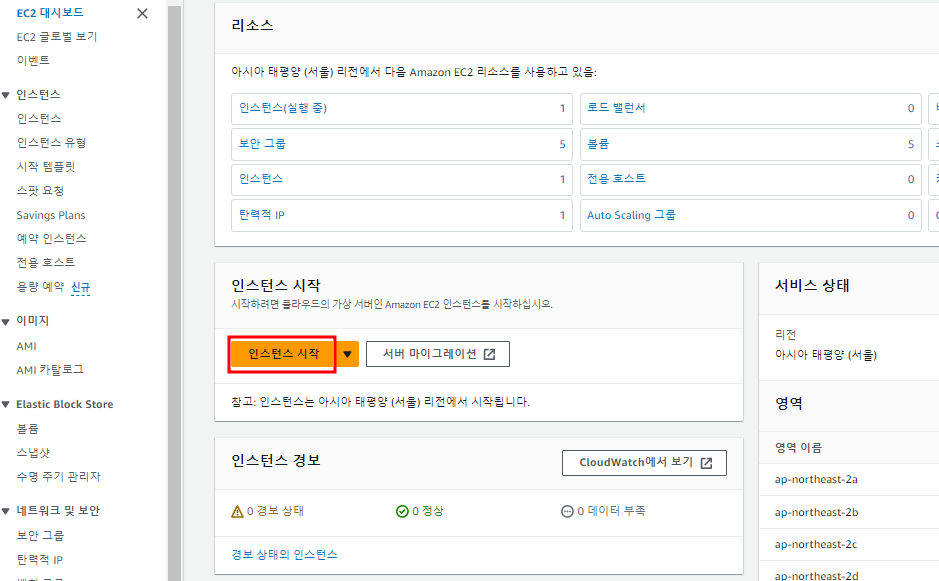This screenshot has width=939, height=581.
Task: Open 시작 템플릿 in sidebar
Action: click(x=46, y=166)
